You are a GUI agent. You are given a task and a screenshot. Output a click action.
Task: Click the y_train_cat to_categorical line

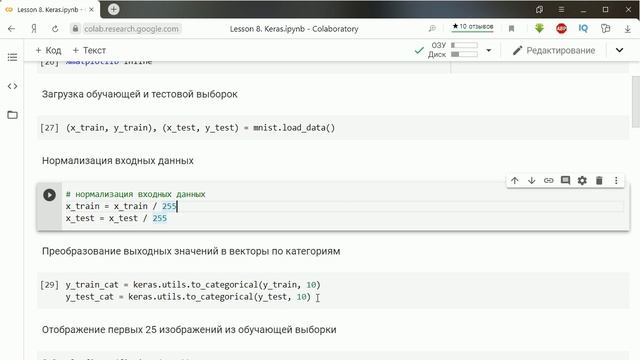point(193,285)
